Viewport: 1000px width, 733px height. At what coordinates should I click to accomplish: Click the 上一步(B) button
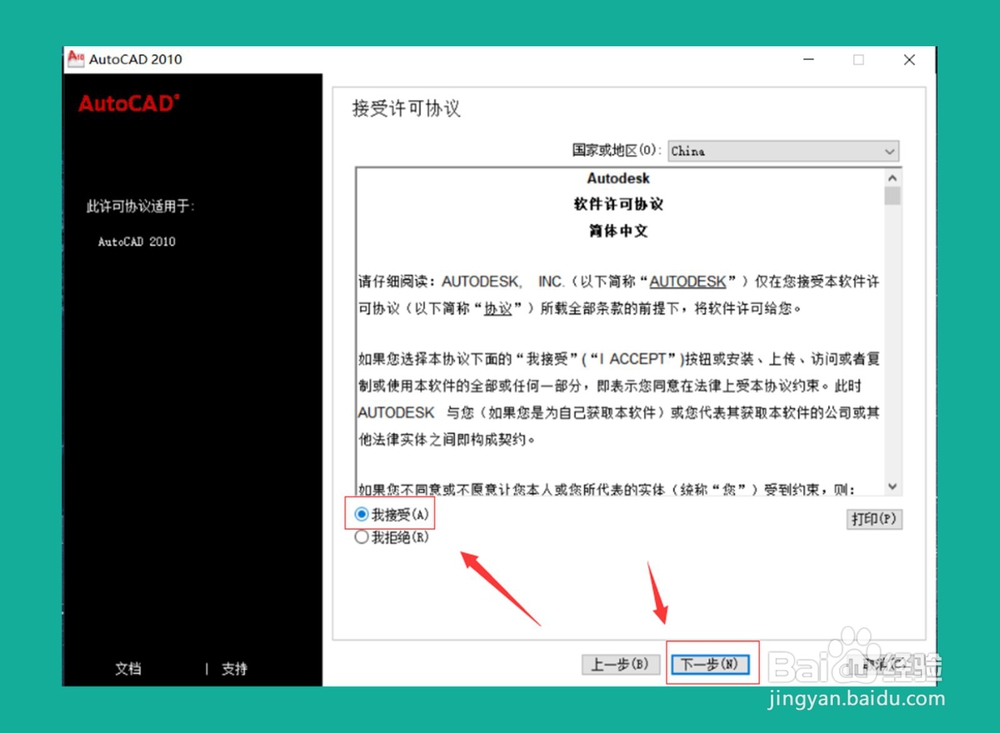(620, 664)
